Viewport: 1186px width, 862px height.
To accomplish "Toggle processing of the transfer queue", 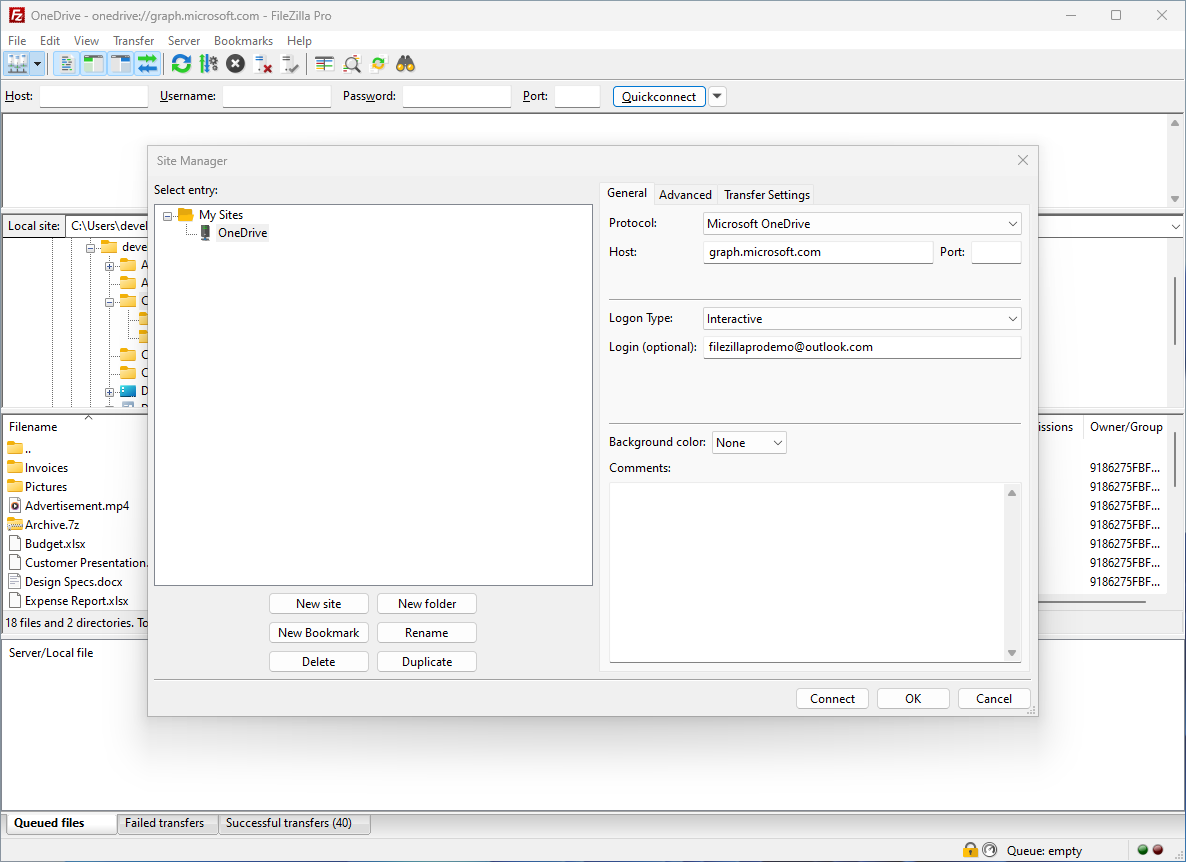I will (208, 63).
